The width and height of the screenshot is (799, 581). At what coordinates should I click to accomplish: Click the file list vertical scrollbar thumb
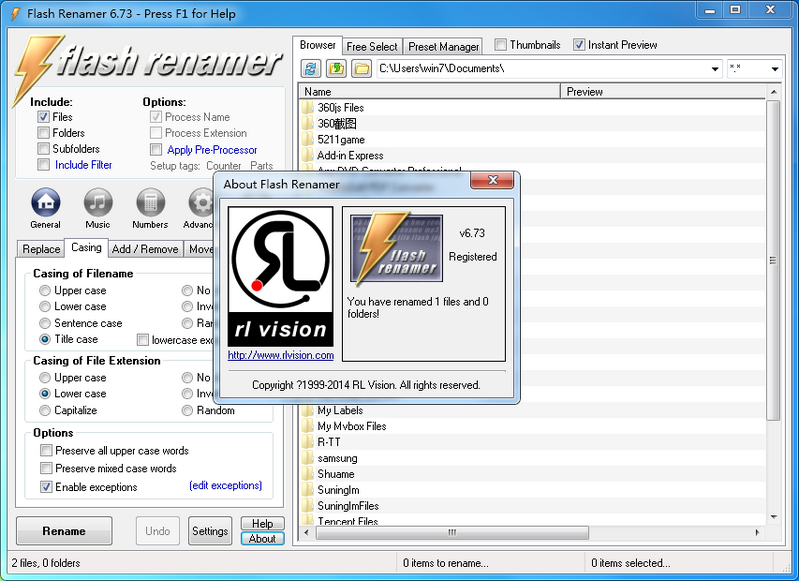coord(773,260)
